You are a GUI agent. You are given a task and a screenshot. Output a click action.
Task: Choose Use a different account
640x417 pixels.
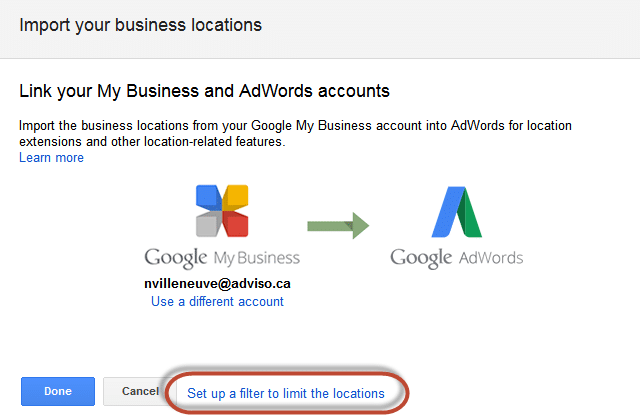tap(217, 301)
